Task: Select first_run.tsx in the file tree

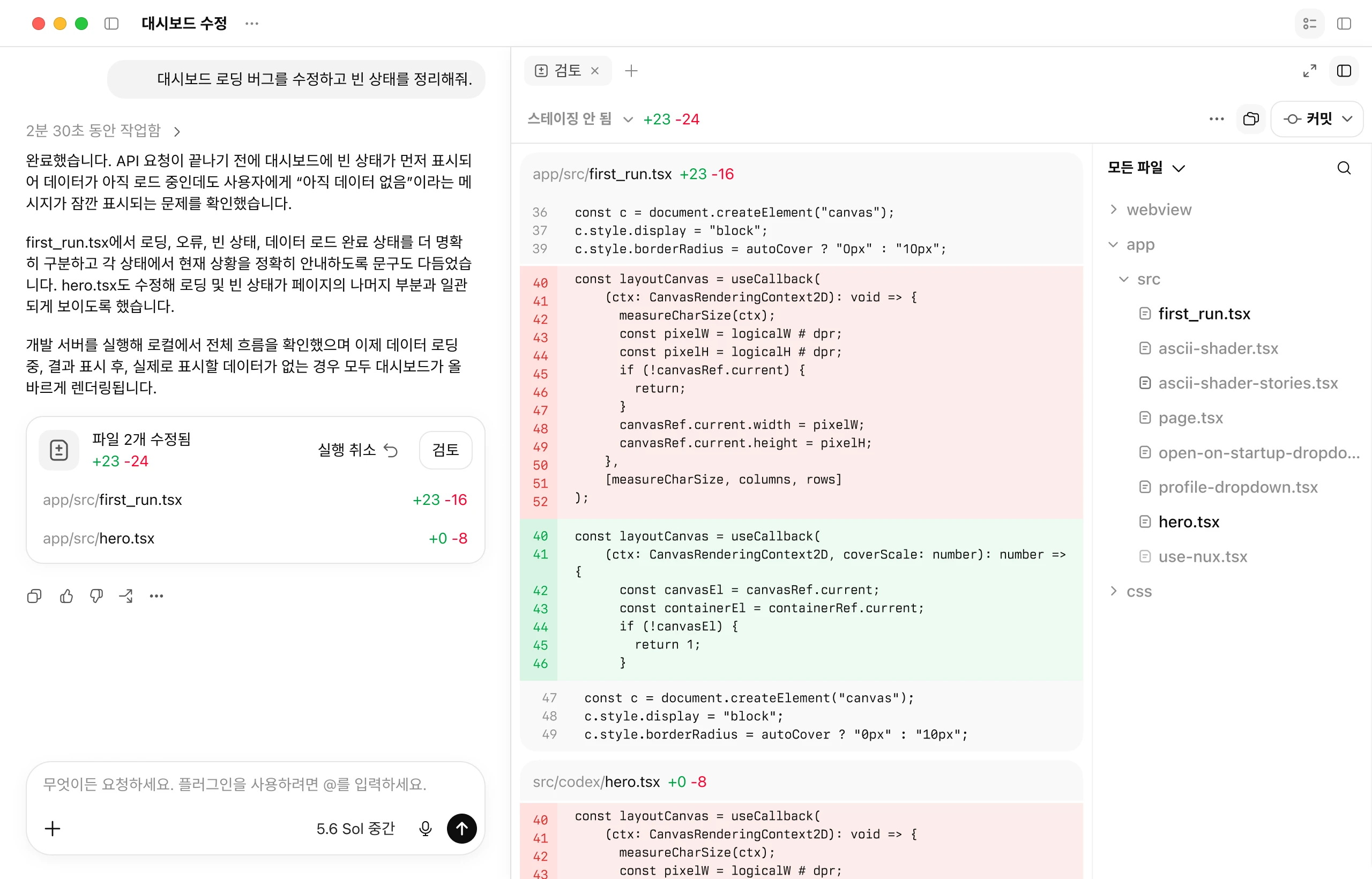Action: [1204, 314]
